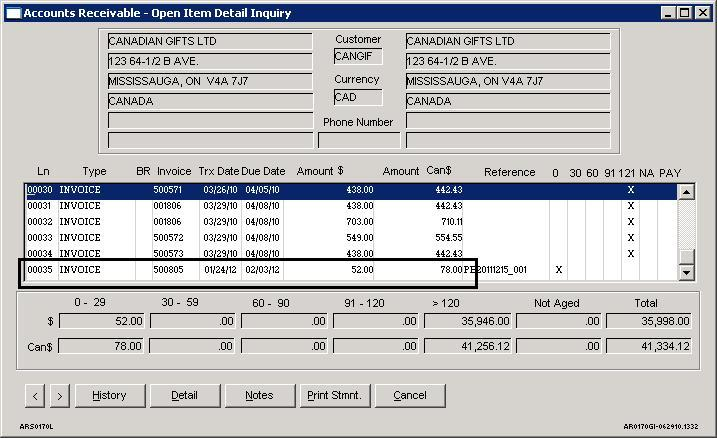Select line 00032 invoice row
The height and width of the screenshot is (438, 717).
[x=351, y=222]
